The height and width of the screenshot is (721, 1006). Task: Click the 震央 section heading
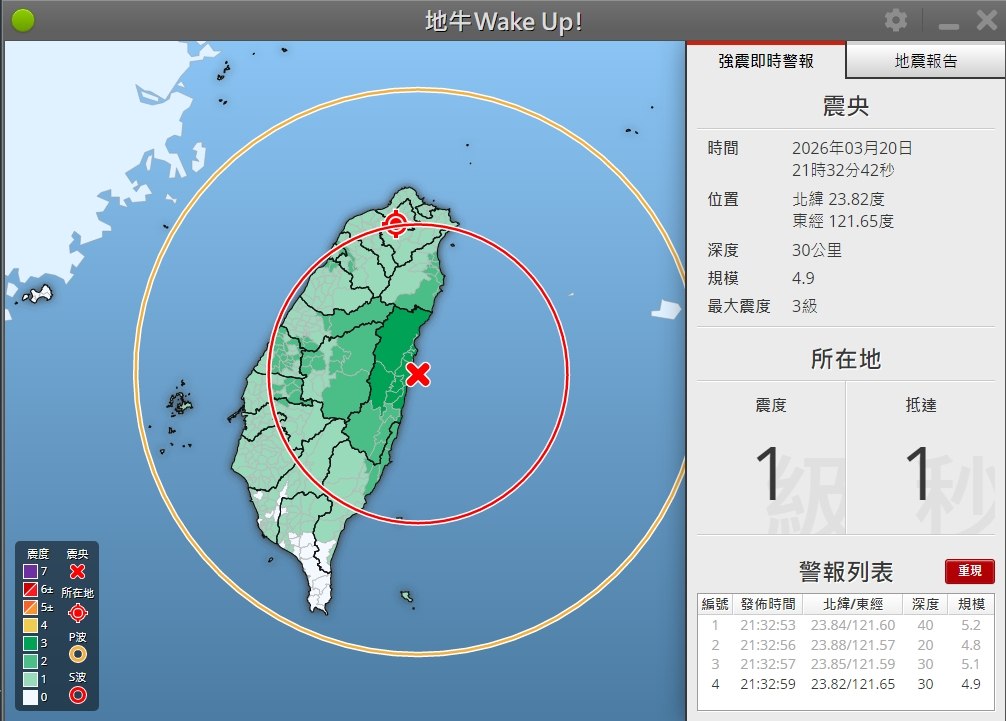click(x=846, y=106)
